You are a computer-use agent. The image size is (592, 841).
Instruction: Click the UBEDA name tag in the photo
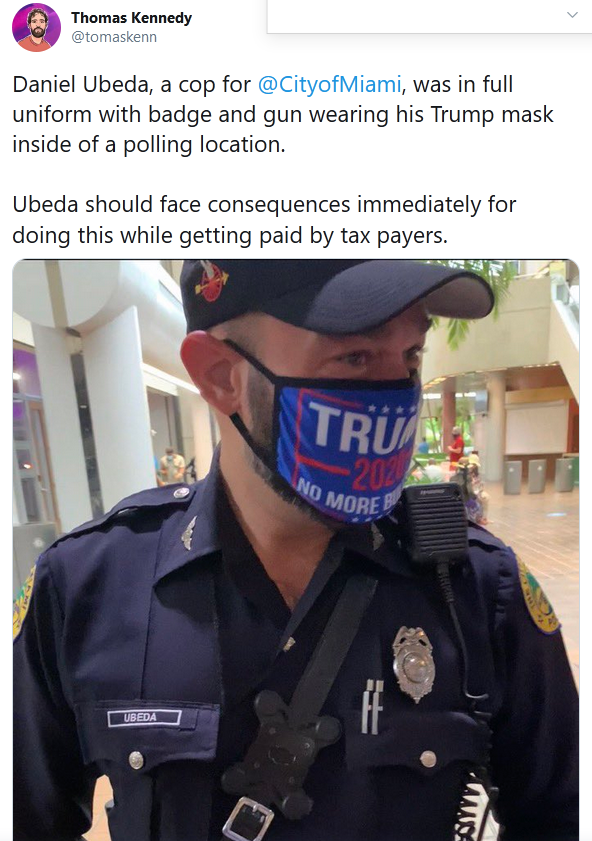144,717
